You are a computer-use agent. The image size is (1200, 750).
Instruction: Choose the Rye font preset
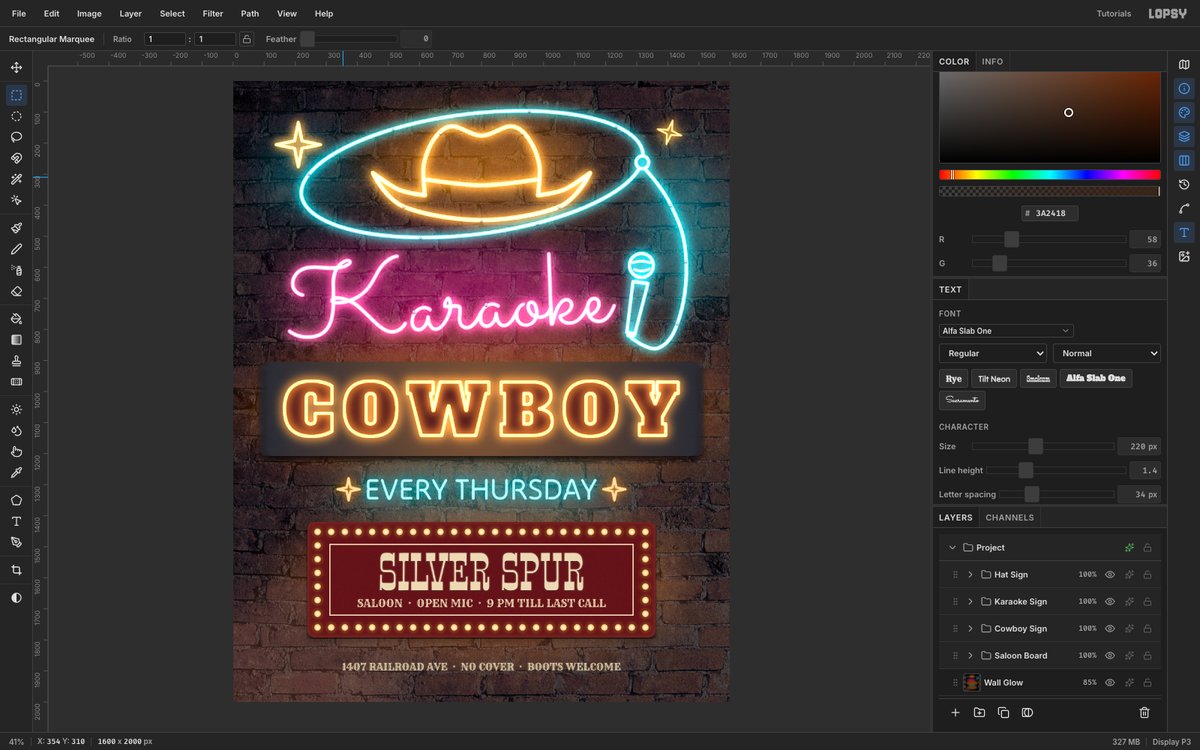click(x=954, y=379)
